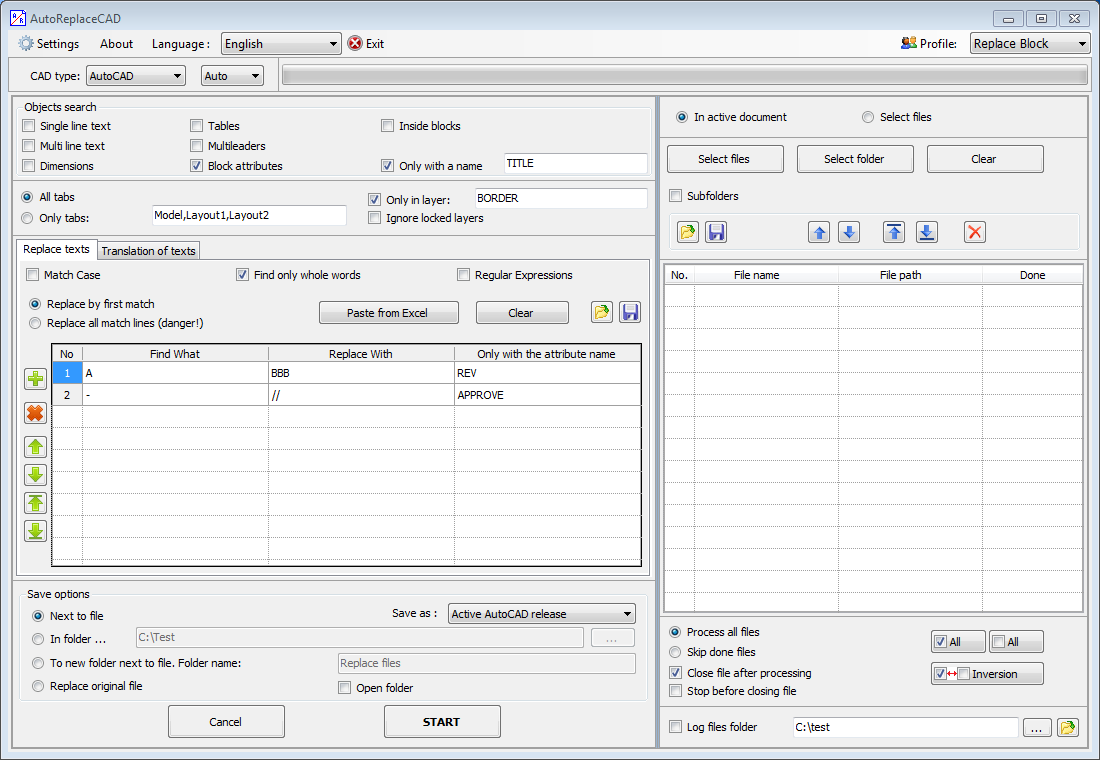Open the Profile Replace Block dropdown
This screenshot has height=760, width=1100.
(1030, 44)
